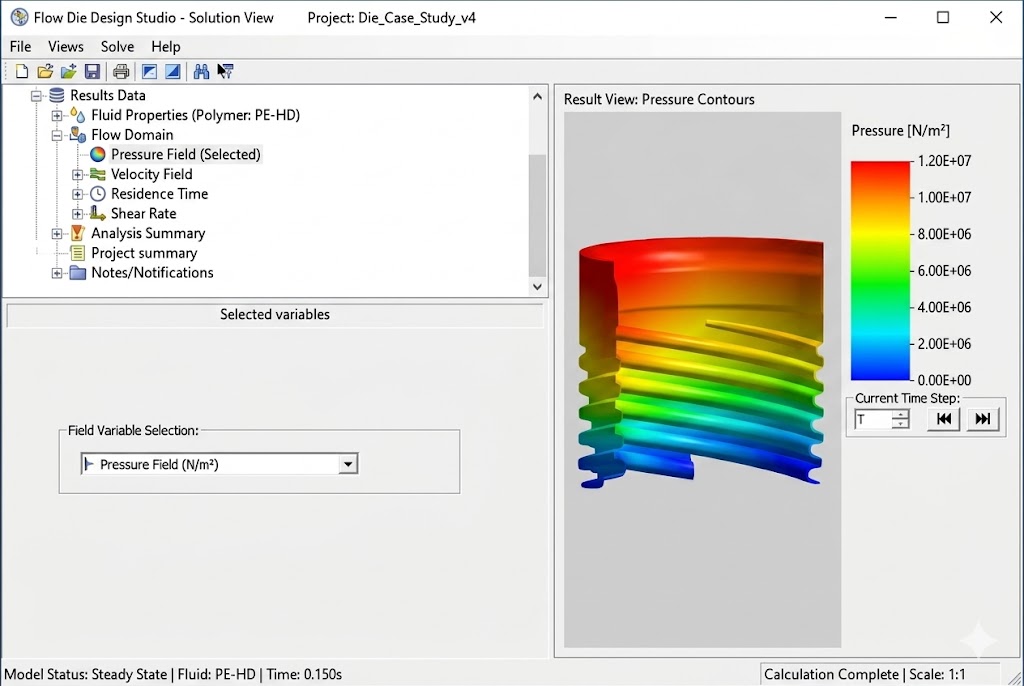
Task: Click the pressure color legend bar
Action: [880, 270]
